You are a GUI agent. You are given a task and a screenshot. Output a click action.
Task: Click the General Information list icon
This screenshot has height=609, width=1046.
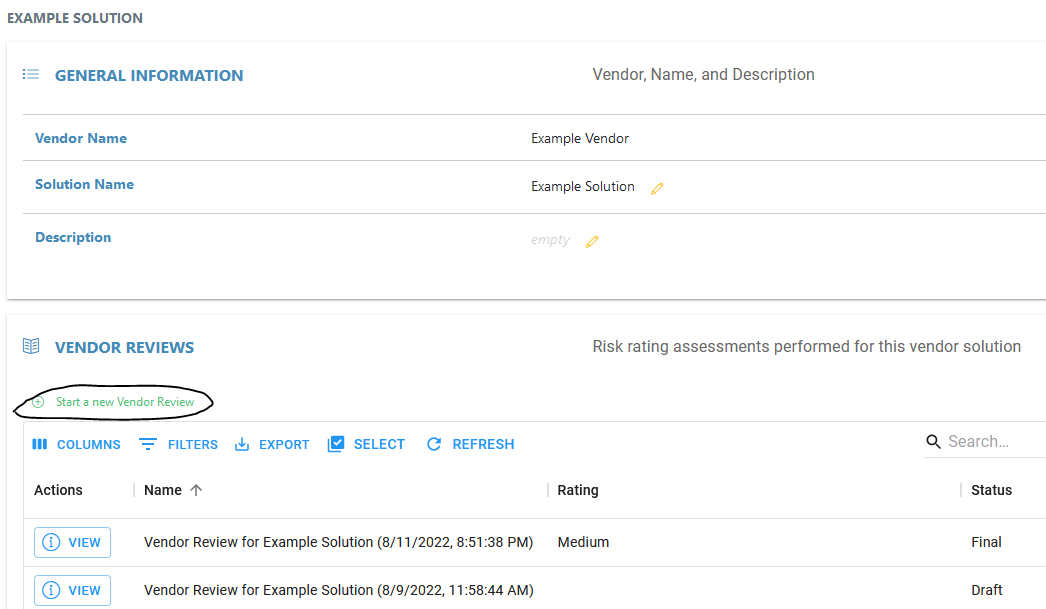(31, 75)
